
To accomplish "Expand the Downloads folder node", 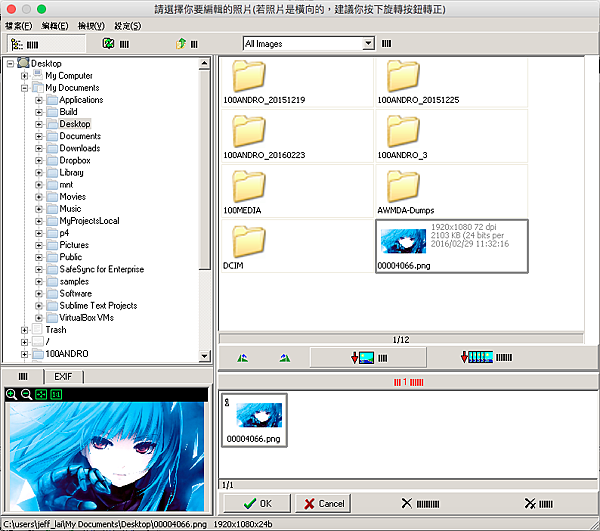I will click(39, 148).
